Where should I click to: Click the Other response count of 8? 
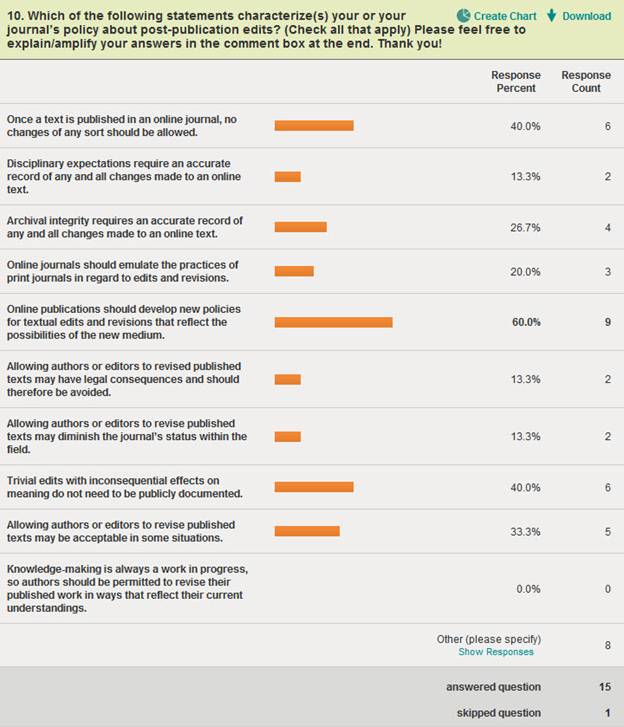tap(607, 646)
